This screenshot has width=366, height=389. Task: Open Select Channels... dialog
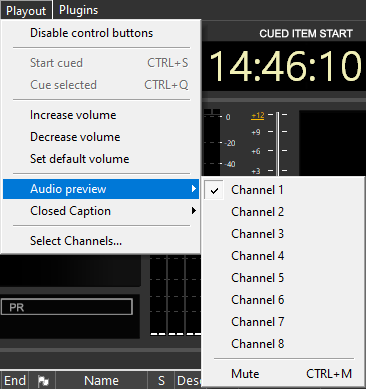tap(101, 241)
